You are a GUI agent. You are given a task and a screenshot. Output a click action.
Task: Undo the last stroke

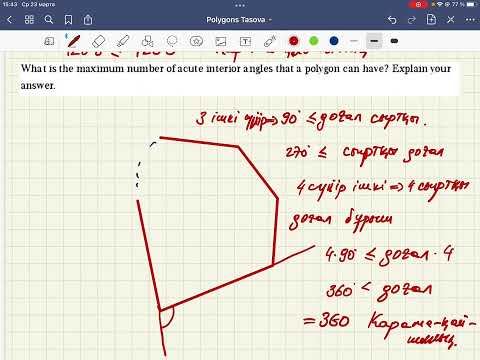pyautogui.click(x=392, y=20)
